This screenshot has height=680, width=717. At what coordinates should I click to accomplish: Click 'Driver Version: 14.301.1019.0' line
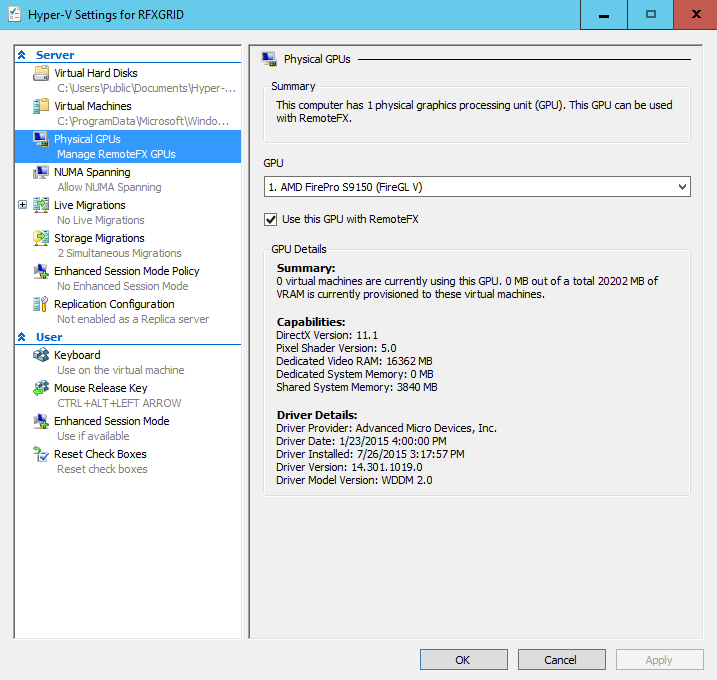(349, 467)
